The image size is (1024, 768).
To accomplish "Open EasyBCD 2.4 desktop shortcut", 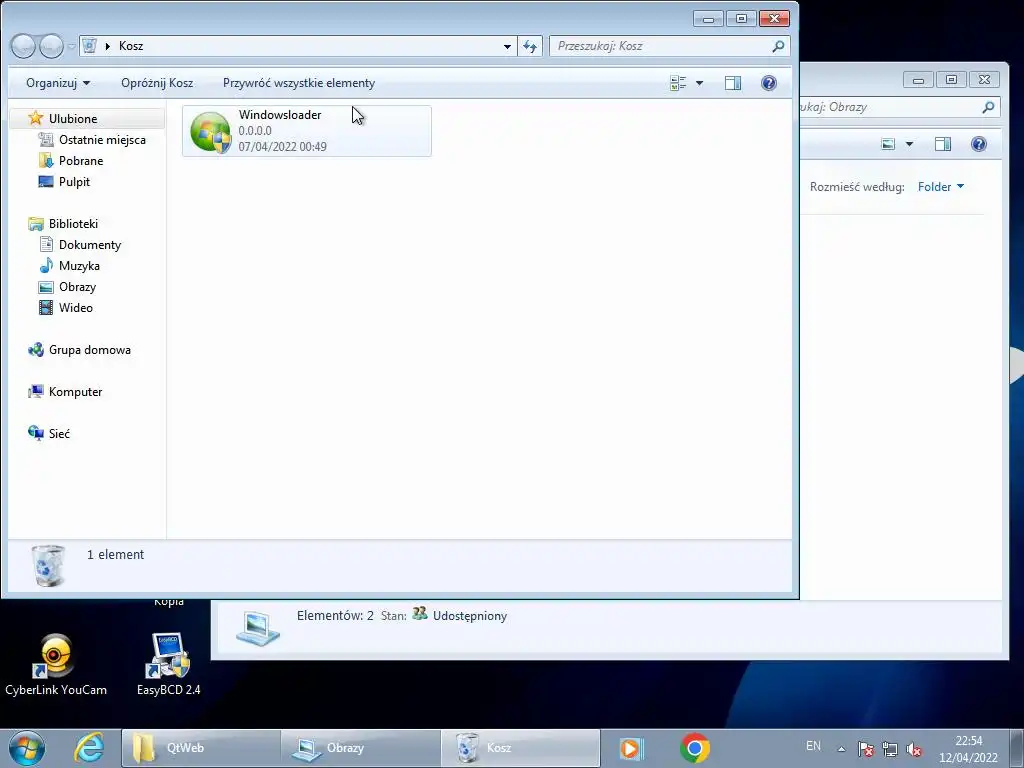I will 168,665.
